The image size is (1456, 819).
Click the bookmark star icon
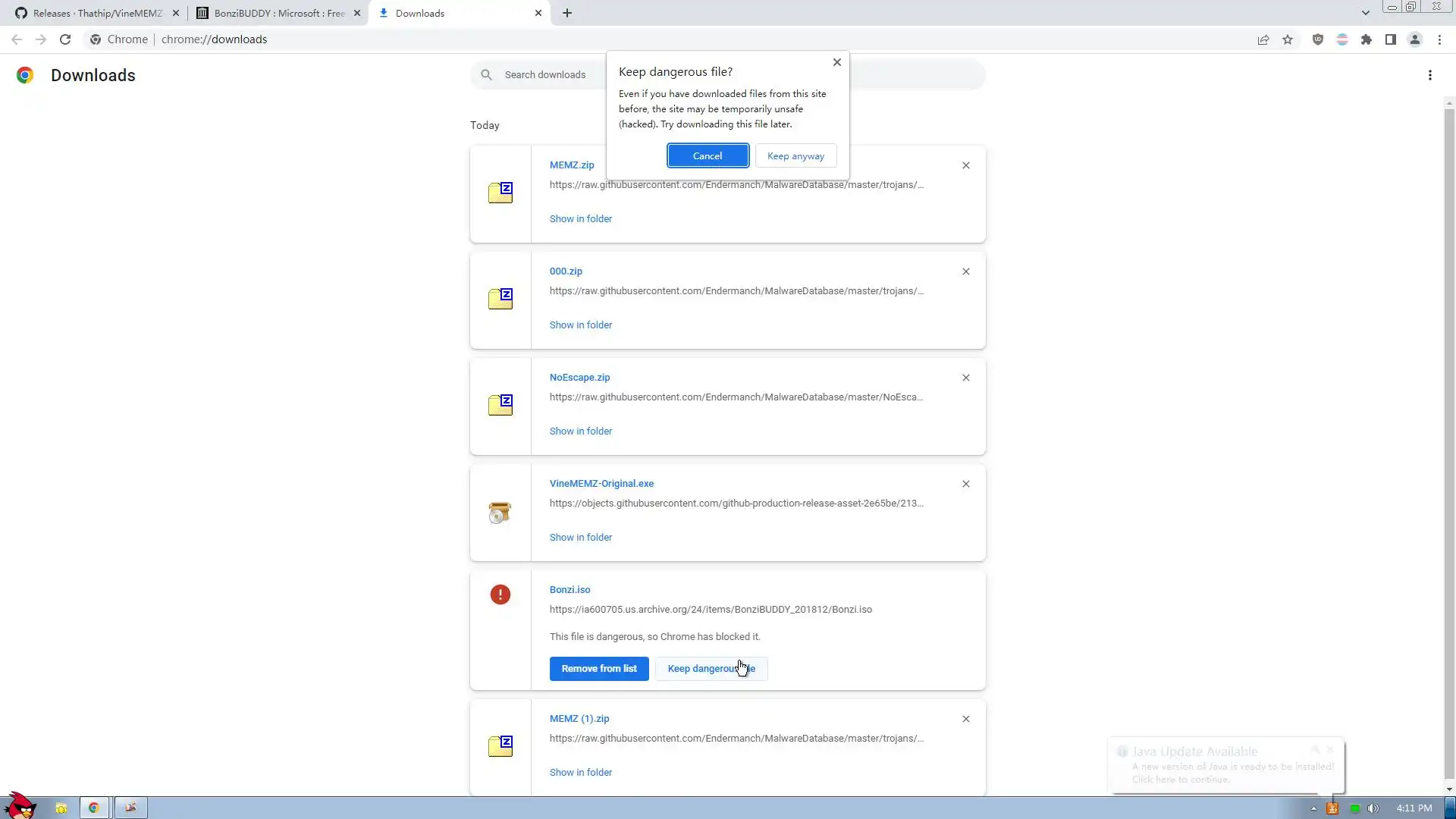(x=1288, y=39)
